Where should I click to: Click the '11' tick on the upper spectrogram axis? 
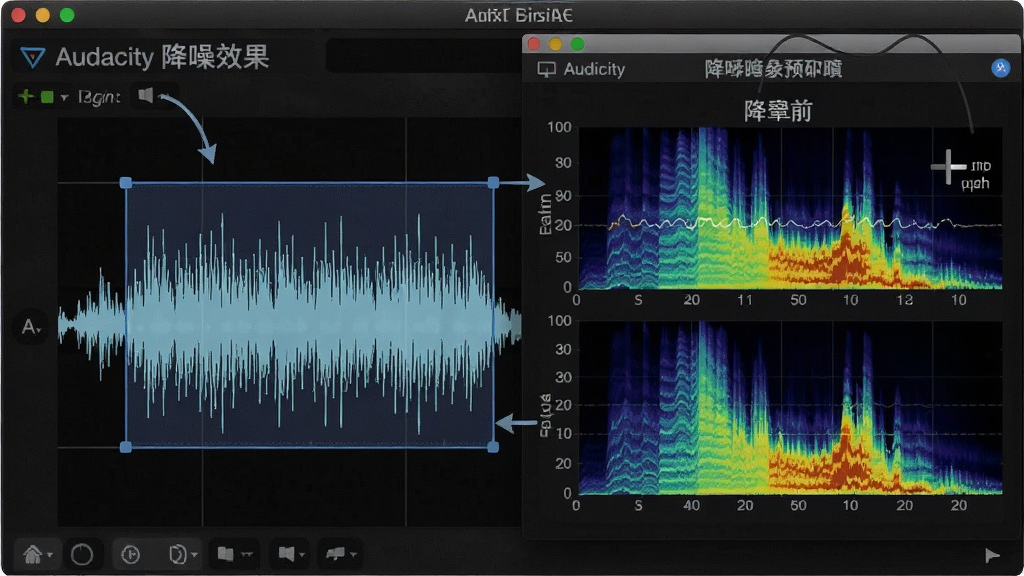tap(744, 300)
